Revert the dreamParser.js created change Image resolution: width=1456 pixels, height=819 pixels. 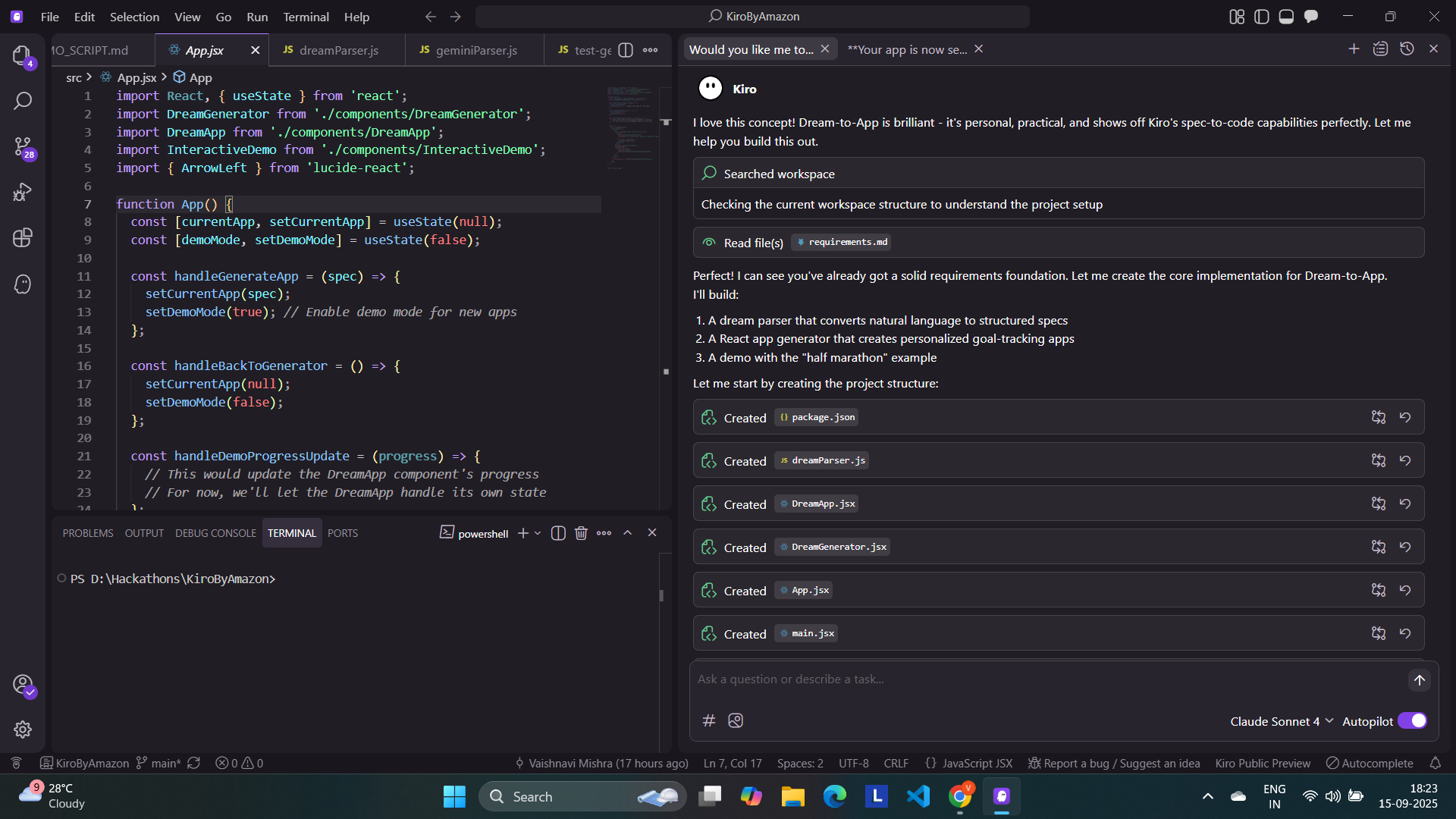pos(1405,460)
